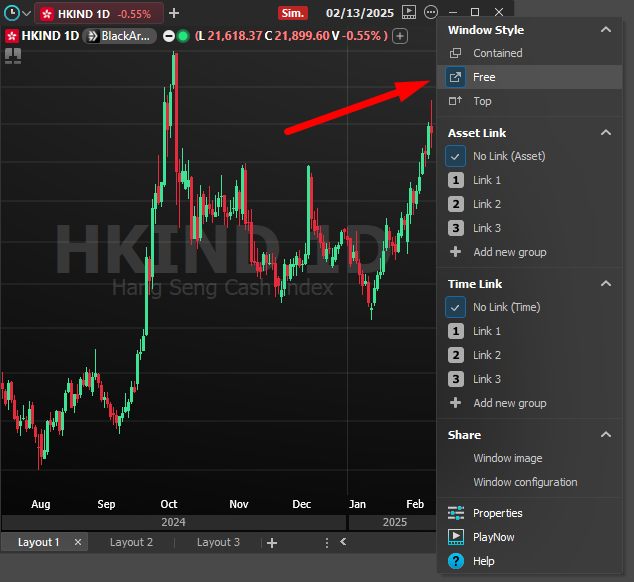Check the No Link (Asset) checkbox

coord(456,156)
